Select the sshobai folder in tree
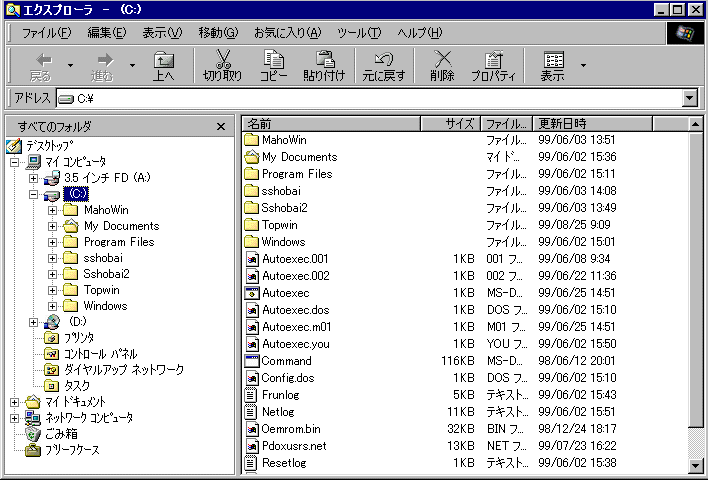 (103, 258)
